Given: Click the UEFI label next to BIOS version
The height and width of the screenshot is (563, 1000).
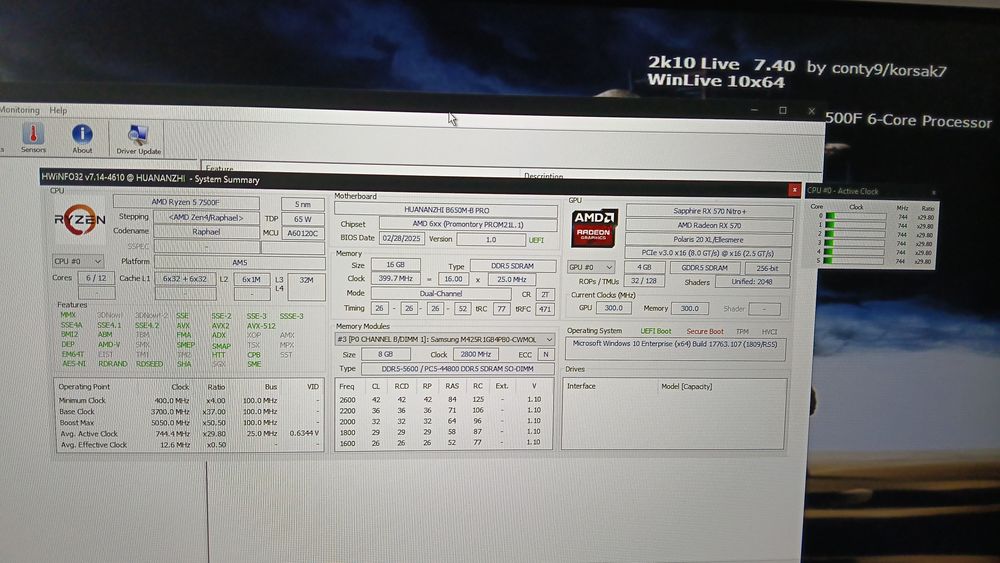Looking at the screenshot, I should click(536, 240).
